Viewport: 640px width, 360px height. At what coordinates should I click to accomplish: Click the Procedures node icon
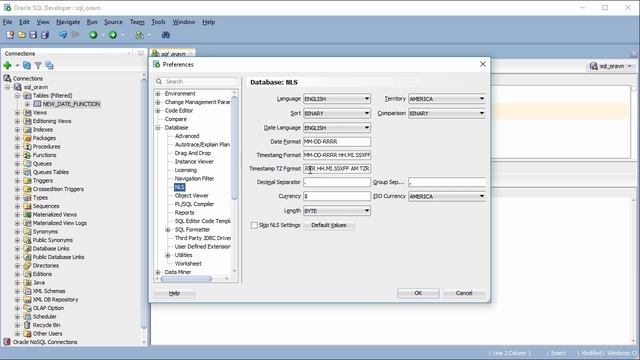(27, 147)
